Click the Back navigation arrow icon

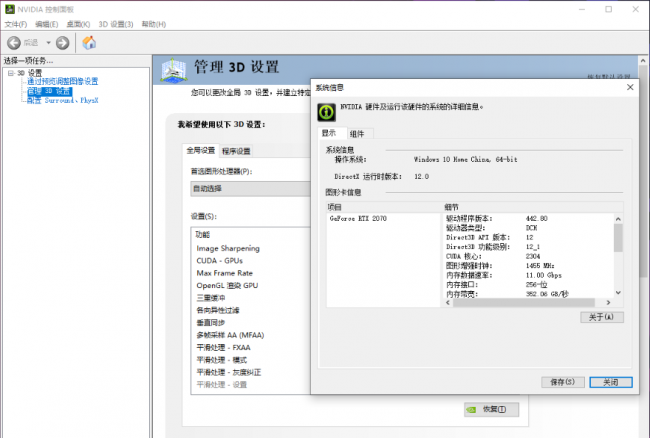pyautogui.click(x=14, y=43)
